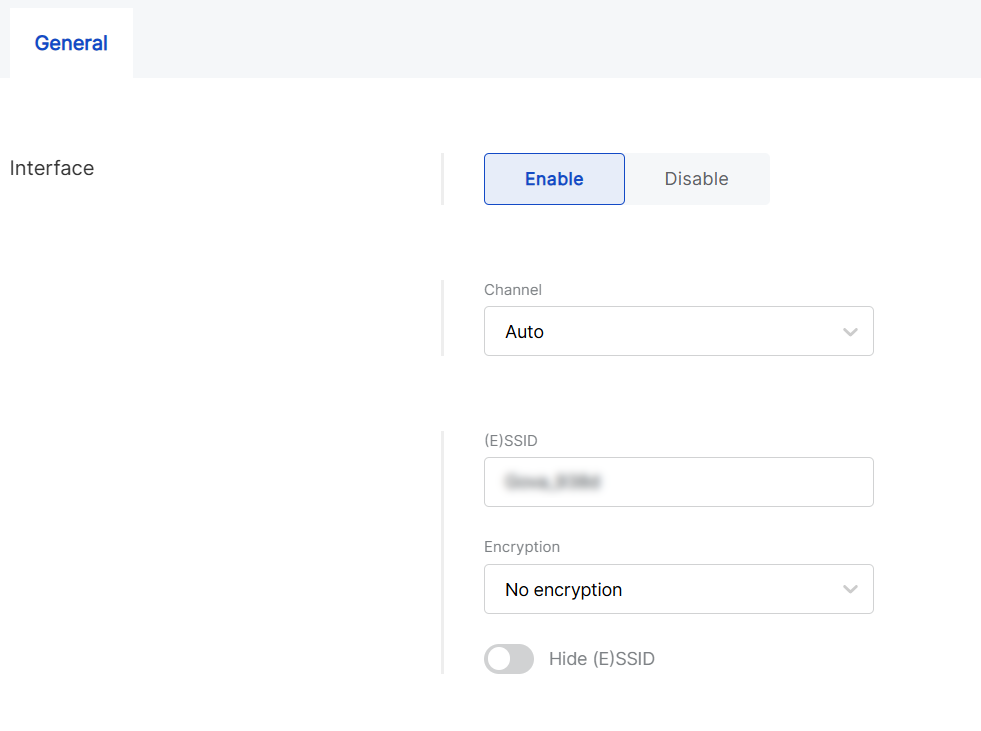Click the Encryption dropdown chevron arrow
This screenshot has height=731, width=981.
pyautogui.click(x=850, y=590)
